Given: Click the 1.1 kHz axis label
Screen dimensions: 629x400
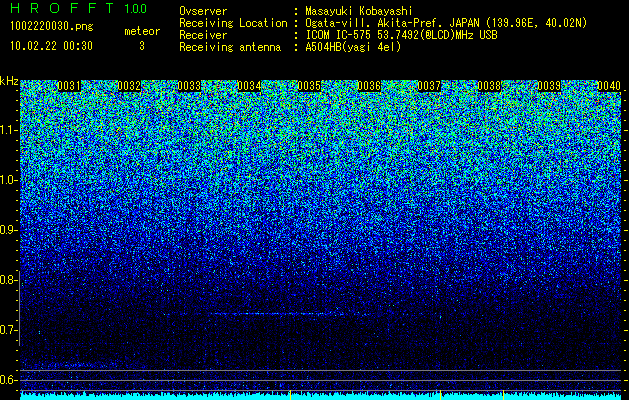Looking at the screenshot, I should click(x=8, y=130).
